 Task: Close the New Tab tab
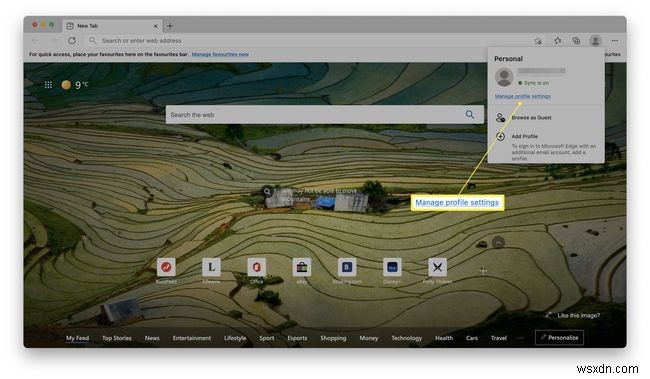(155, 26)
